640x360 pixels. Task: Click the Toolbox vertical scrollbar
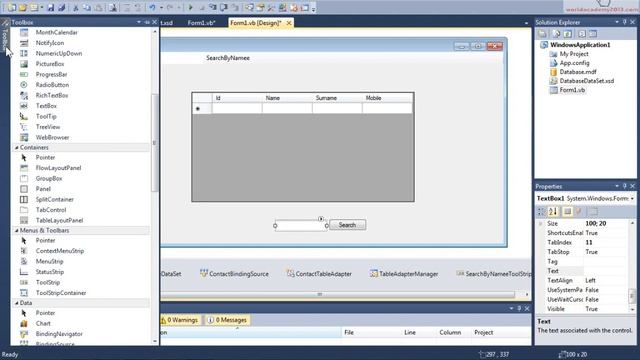click(155, 142)
